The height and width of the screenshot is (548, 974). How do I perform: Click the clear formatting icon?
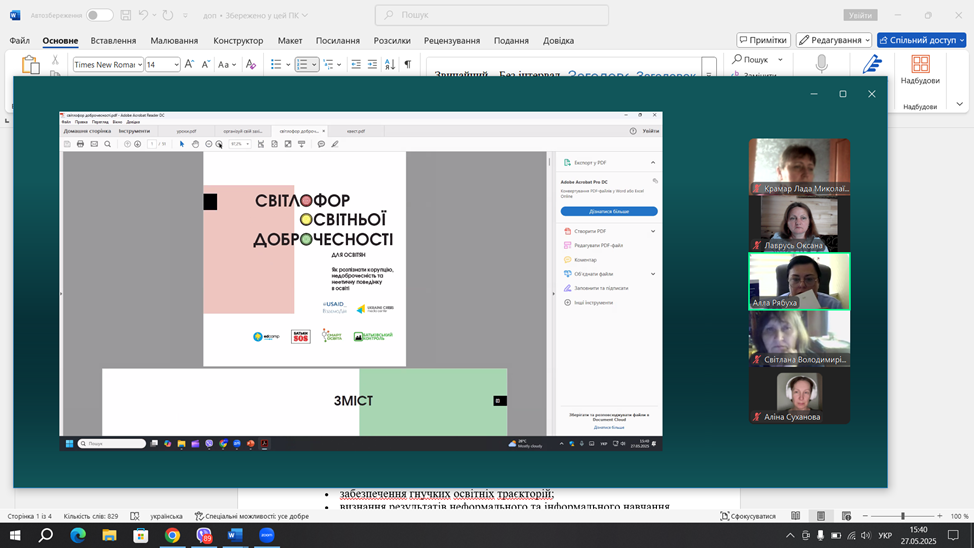[x=251, y=64]
